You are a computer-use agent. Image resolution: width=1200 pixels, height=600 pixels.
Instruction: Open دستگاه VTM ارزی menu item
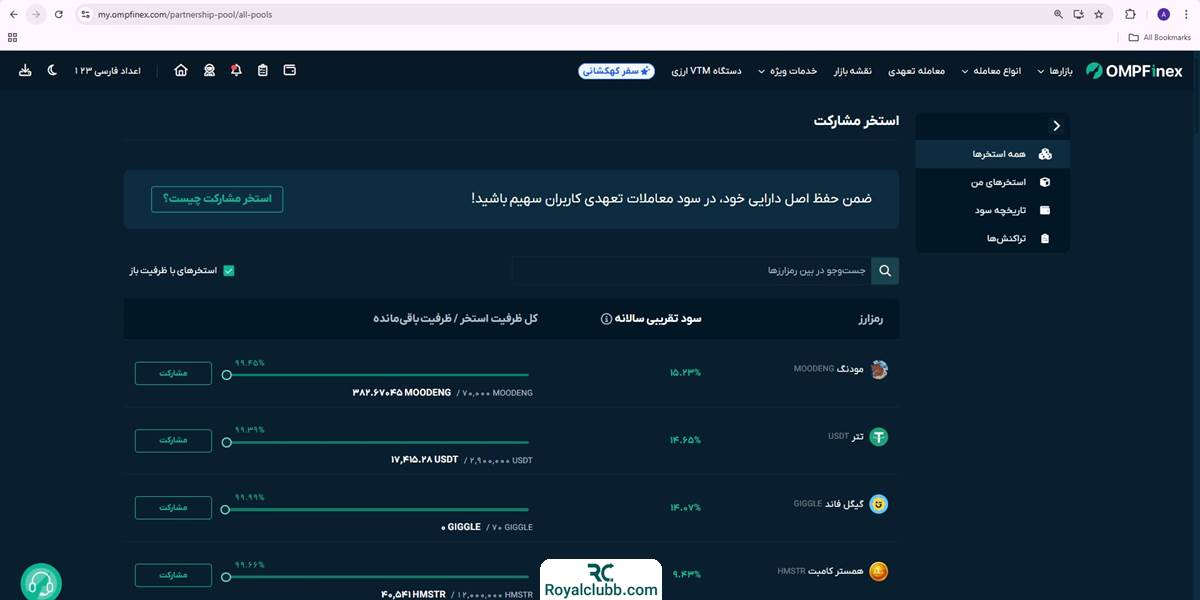click(x=706, y=71)
